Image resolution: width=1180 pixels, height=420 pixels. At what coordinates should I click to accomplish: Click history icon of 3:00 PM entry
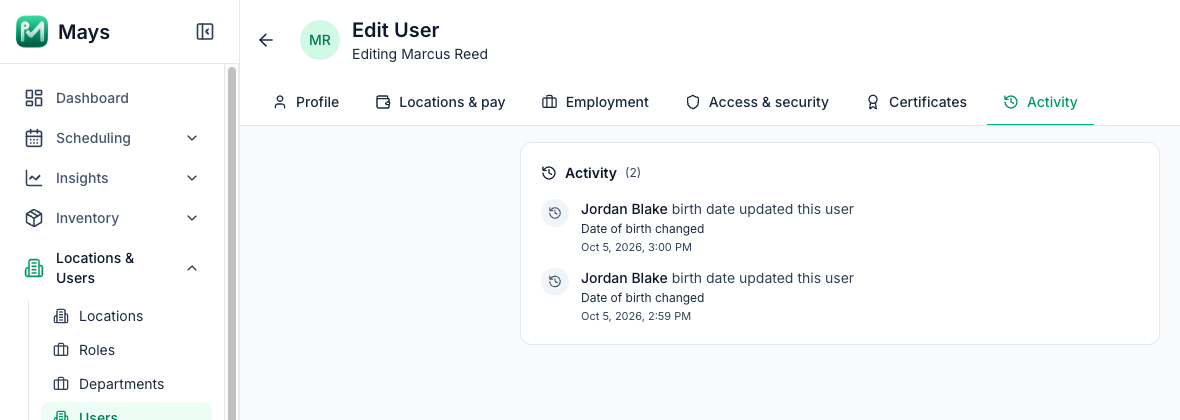coord(555,212)
